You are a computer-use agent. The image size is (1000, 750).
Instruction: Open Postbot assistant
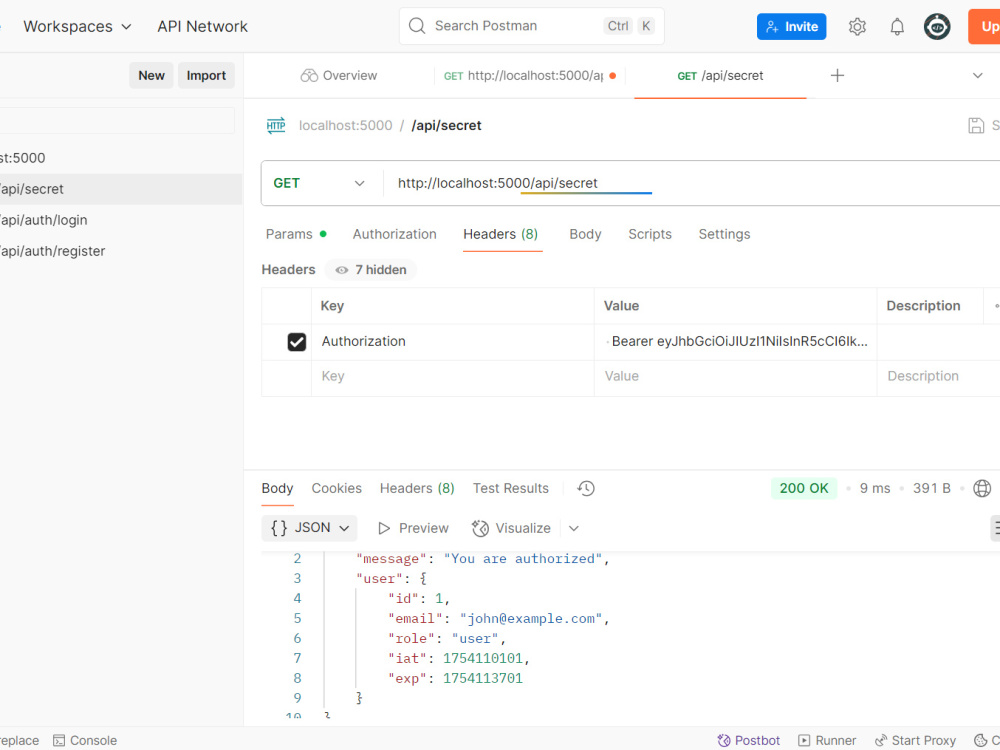[748, 740]
